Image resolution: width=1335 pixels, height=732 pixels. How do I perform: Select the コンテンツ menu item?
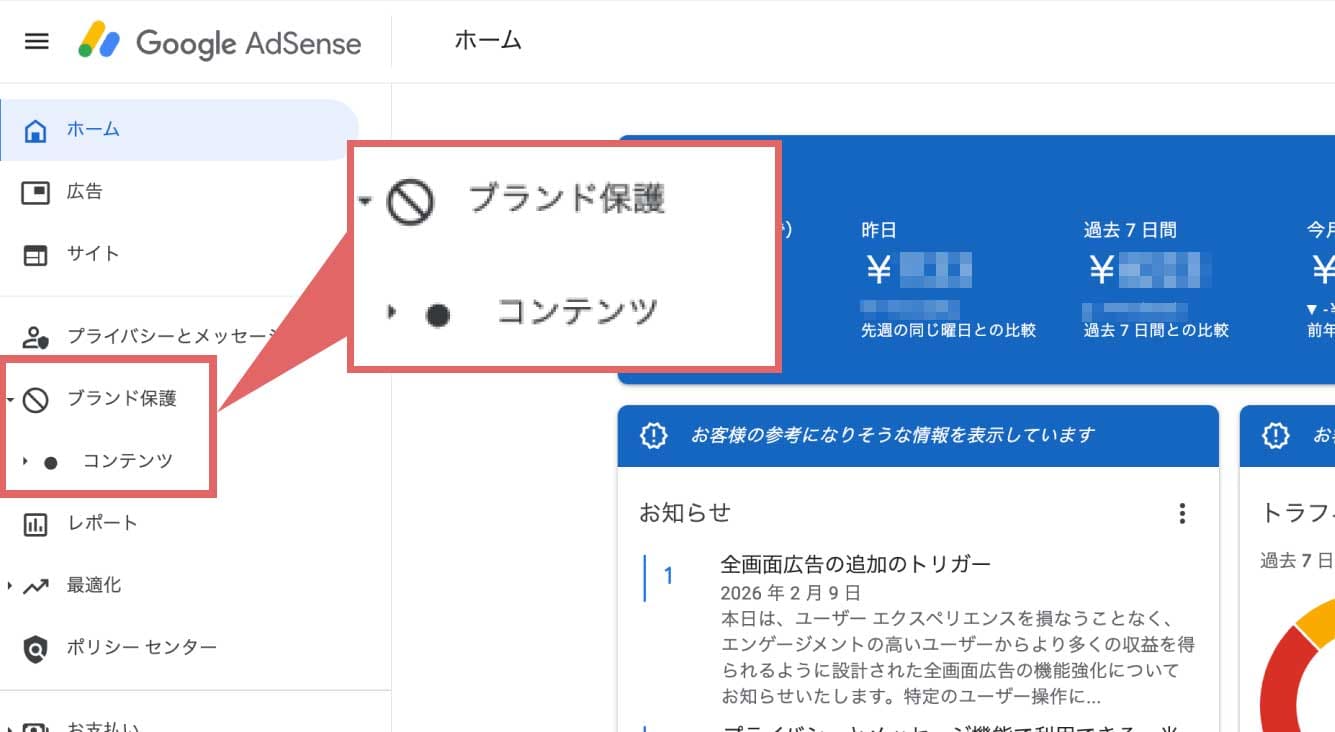click(127, 461)
